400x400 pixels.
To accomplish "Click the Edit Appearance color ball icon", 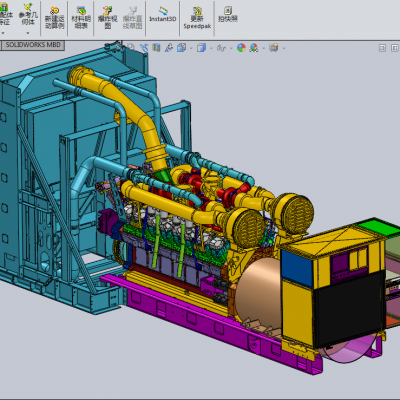I will pos(241,48).
